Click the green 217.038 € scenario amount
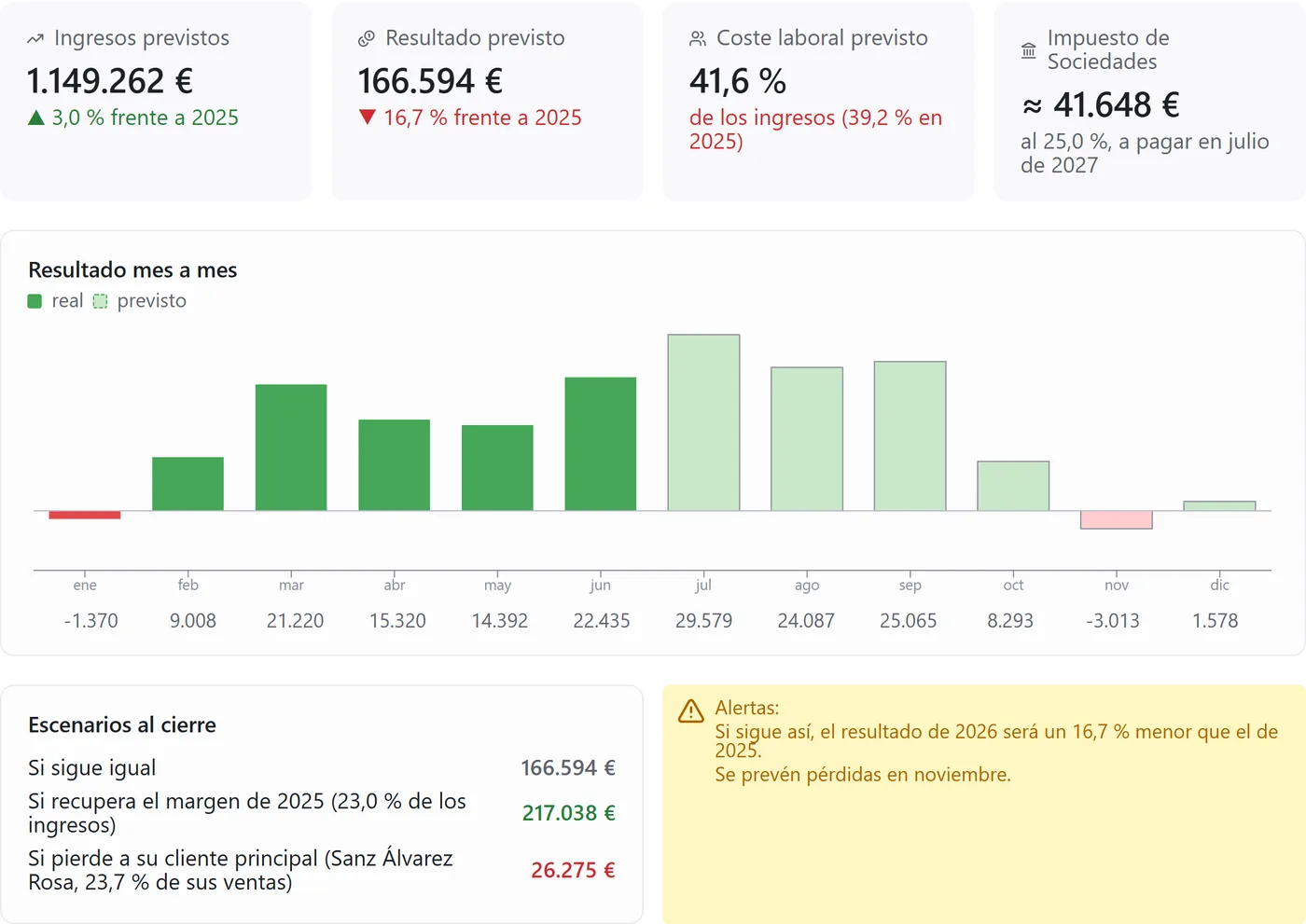The image size is (1306, 924). pos(569,813)
